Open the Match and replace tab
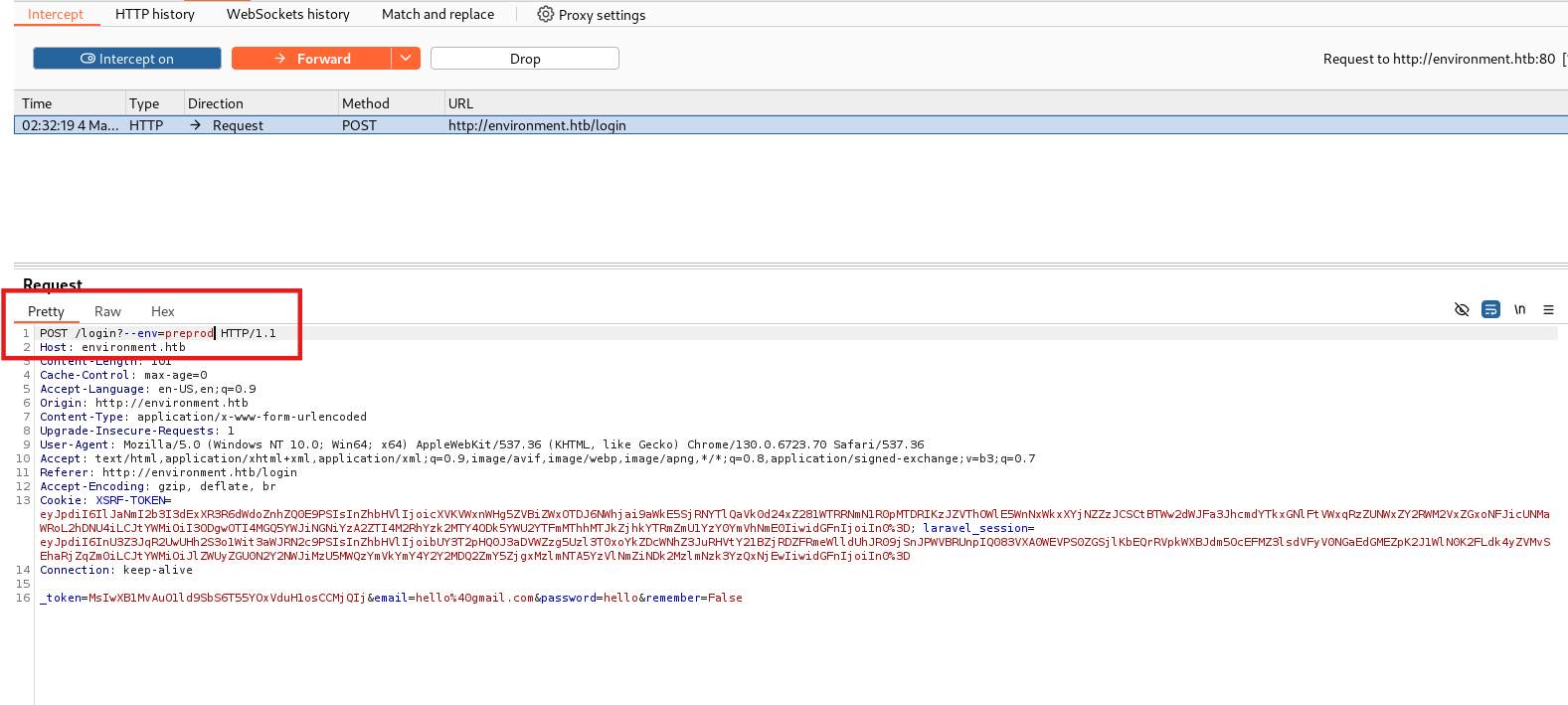Viewport: 1568px width, 705px height. pos(437,14)
